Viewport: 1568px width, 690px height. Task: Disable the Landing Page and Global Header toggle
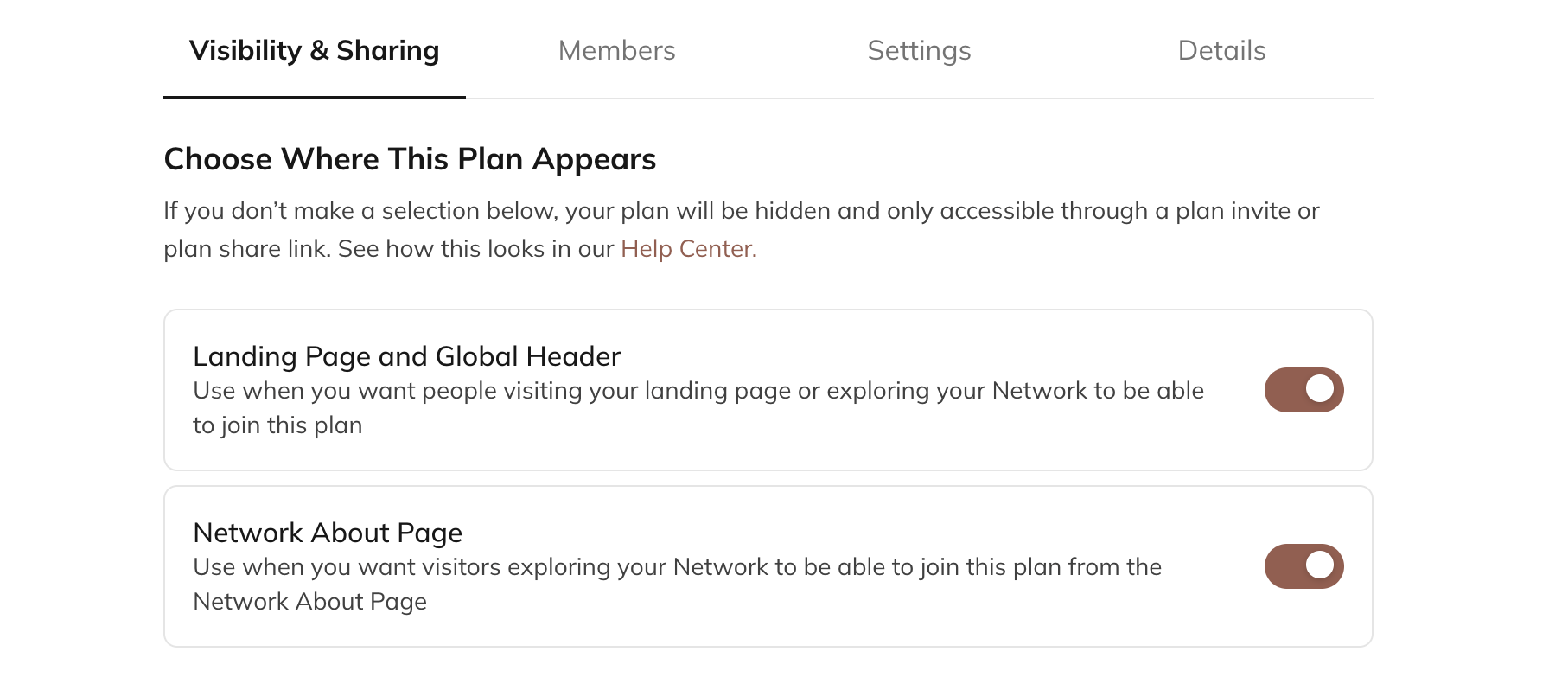pyautogui.click(x=1303, y=390)
